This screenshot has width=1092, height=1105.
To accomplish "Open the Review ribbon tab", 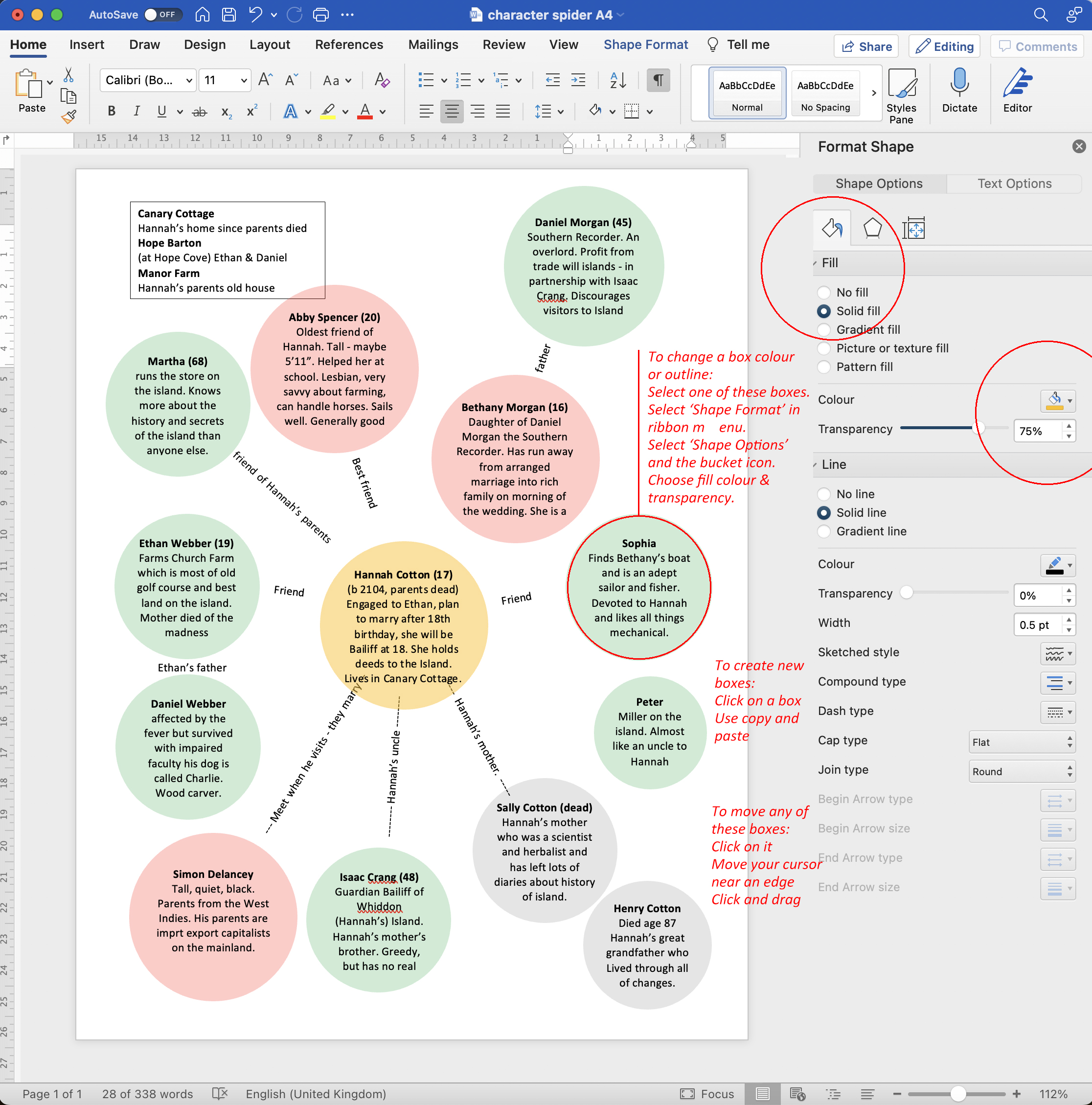I will (x=504, y=45).
